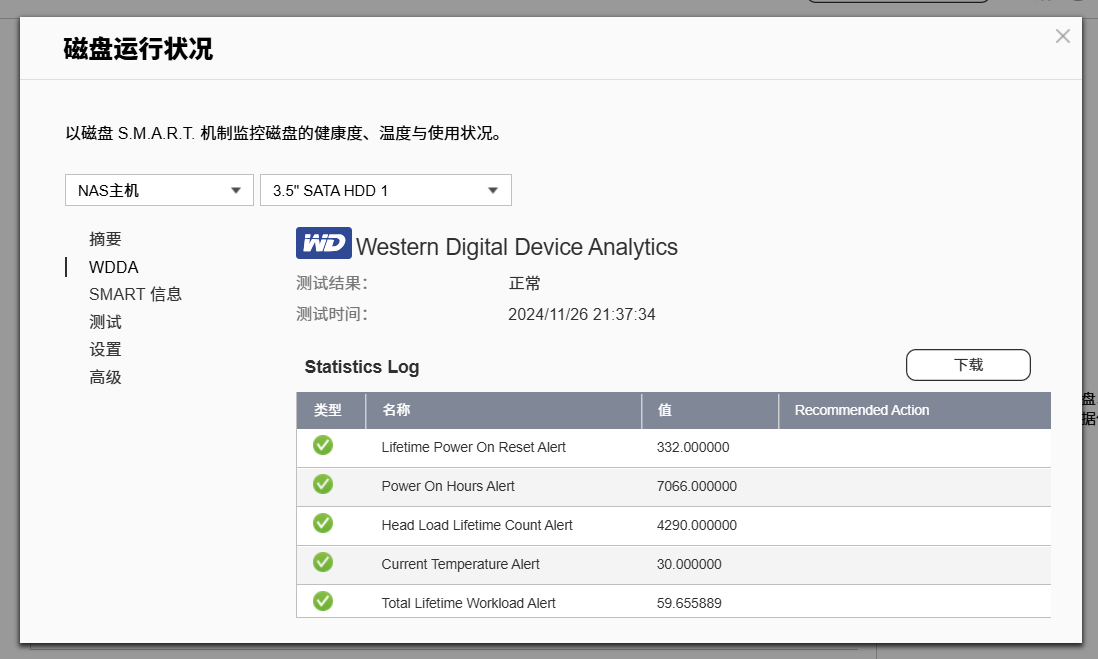Image resolution: width=1098 pixels, height=659 pixels.
Task: Select the 高级 sidebar item
Action: point(105,377)
